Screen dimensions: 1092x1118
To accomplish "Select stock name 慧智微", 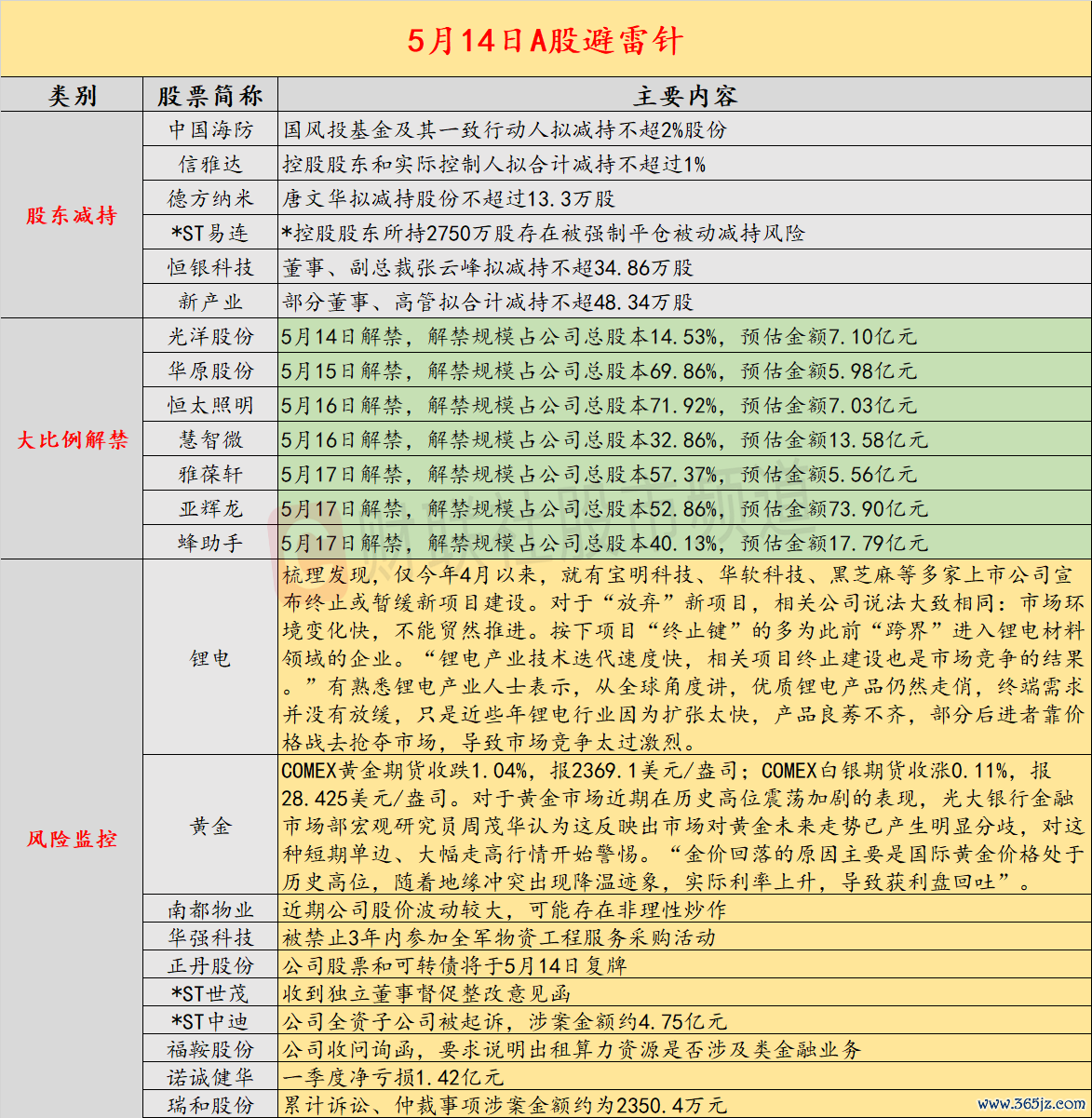I will pos(210,439).
